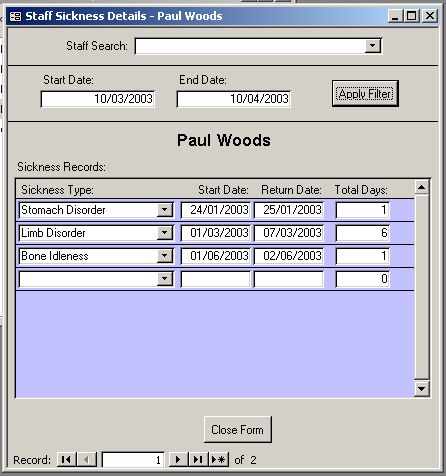The width and height of the screenshot is (446, 476).
Task: Go to previous record navigation button
Action: point(87,460)
